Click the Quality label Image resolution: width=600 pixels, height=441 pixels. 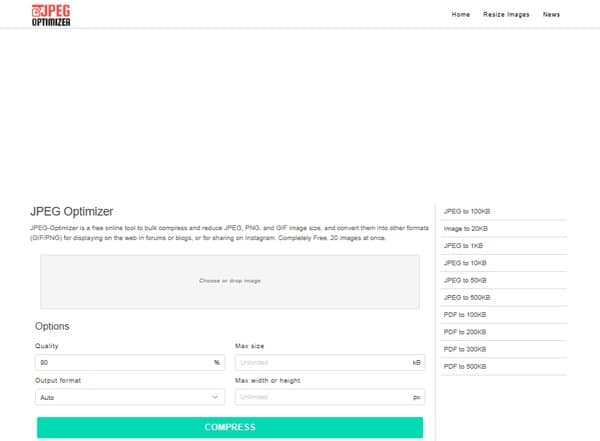coord(47,346)
